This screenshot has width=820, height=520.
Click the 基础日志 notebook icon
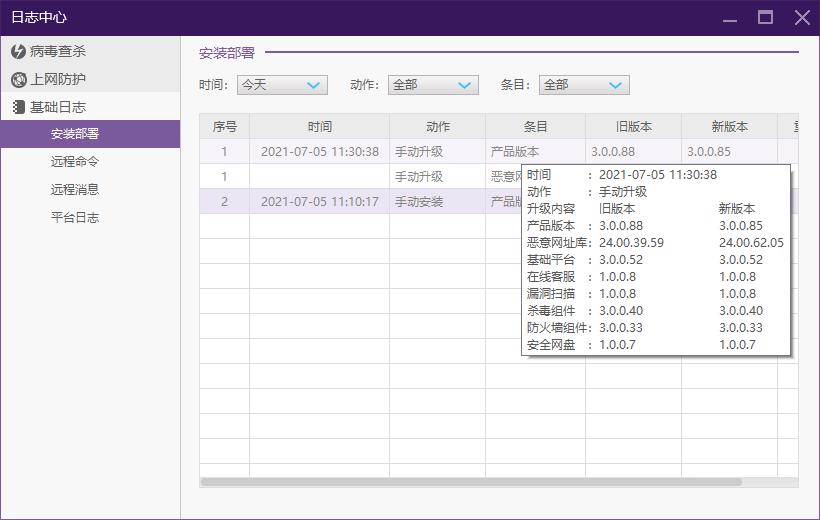coord(18,107)
